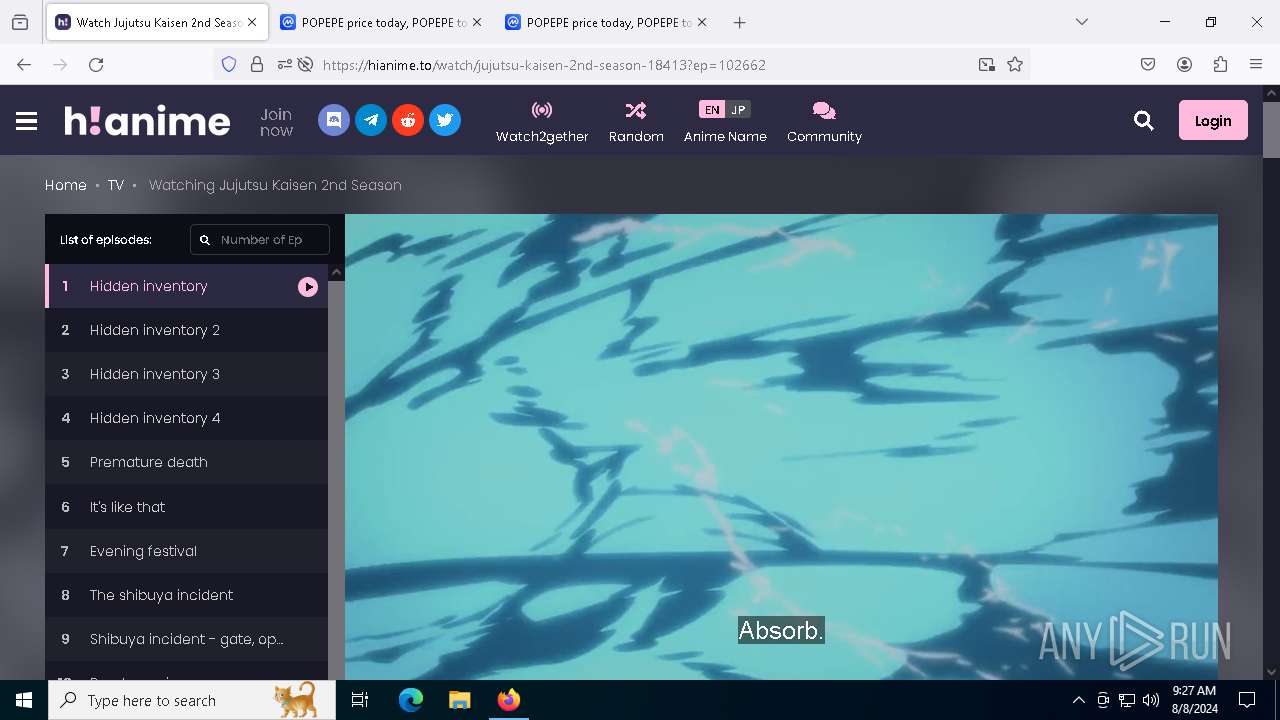The height and width of the screenshot is (720, 1280).
Task: Open site permissions icon in the address bar
Action: (285, 64)
